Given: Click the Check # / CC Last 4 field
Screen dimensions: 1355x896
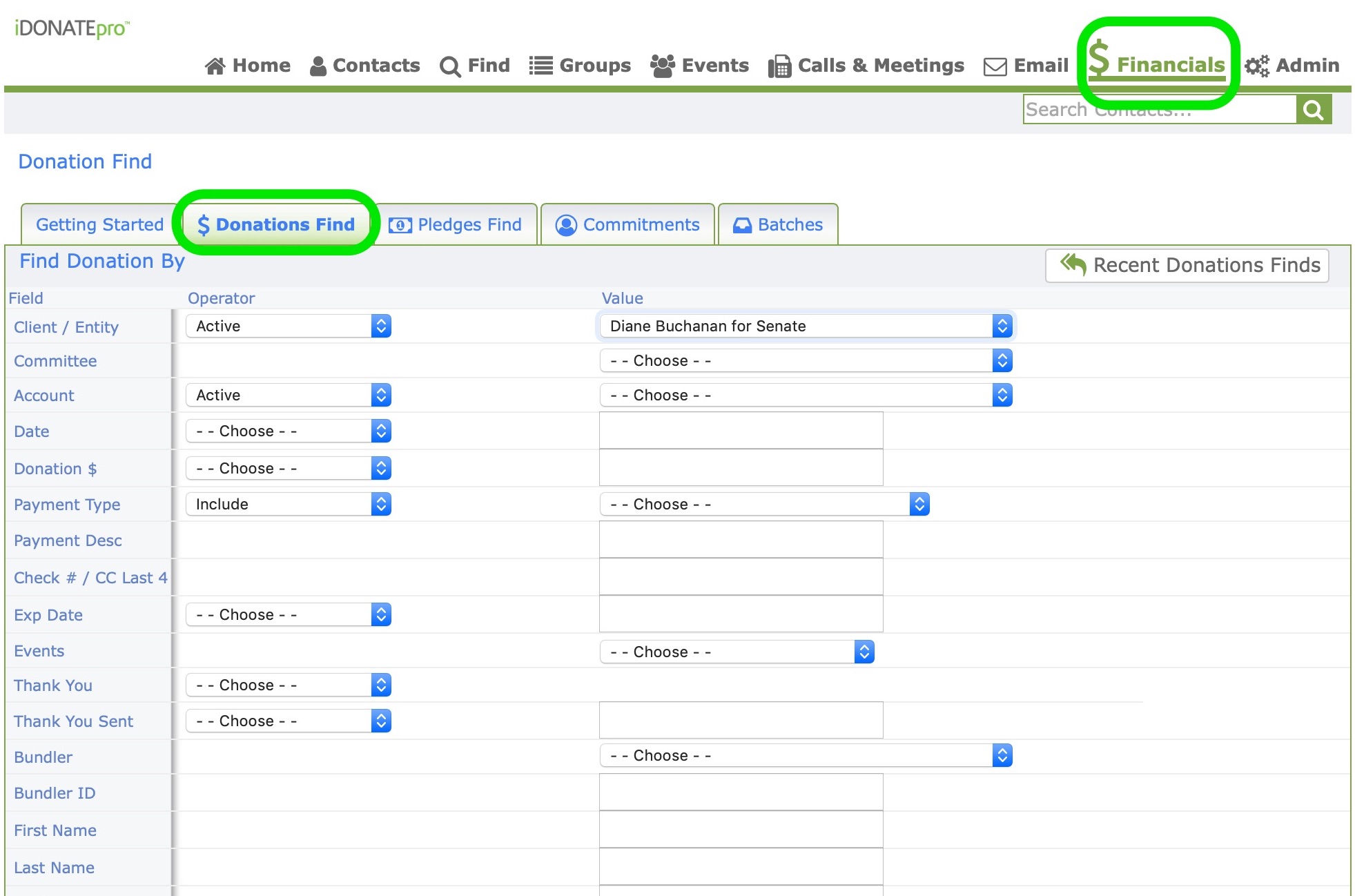Looking at the screenshot, I should click(741, 577).
